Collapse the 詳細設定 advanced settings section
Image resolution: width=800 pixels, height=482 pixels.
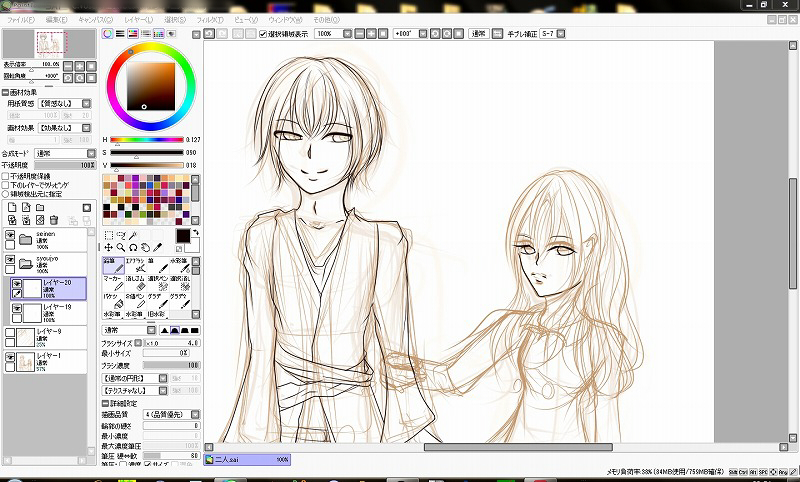click(105, 403)
